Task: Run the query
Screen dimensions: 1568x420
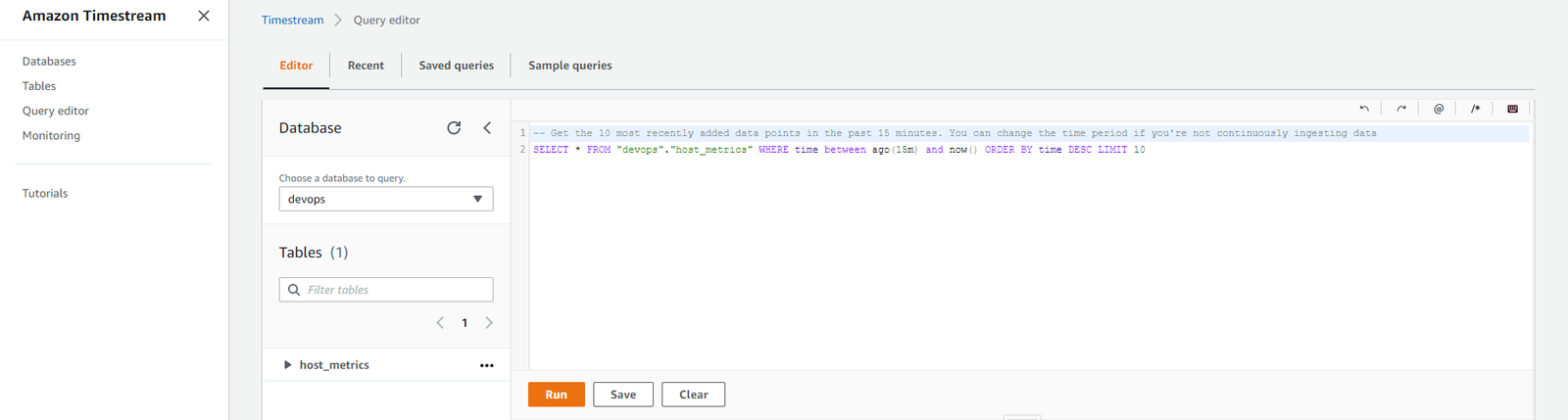Action: click(x=557, y=395)
